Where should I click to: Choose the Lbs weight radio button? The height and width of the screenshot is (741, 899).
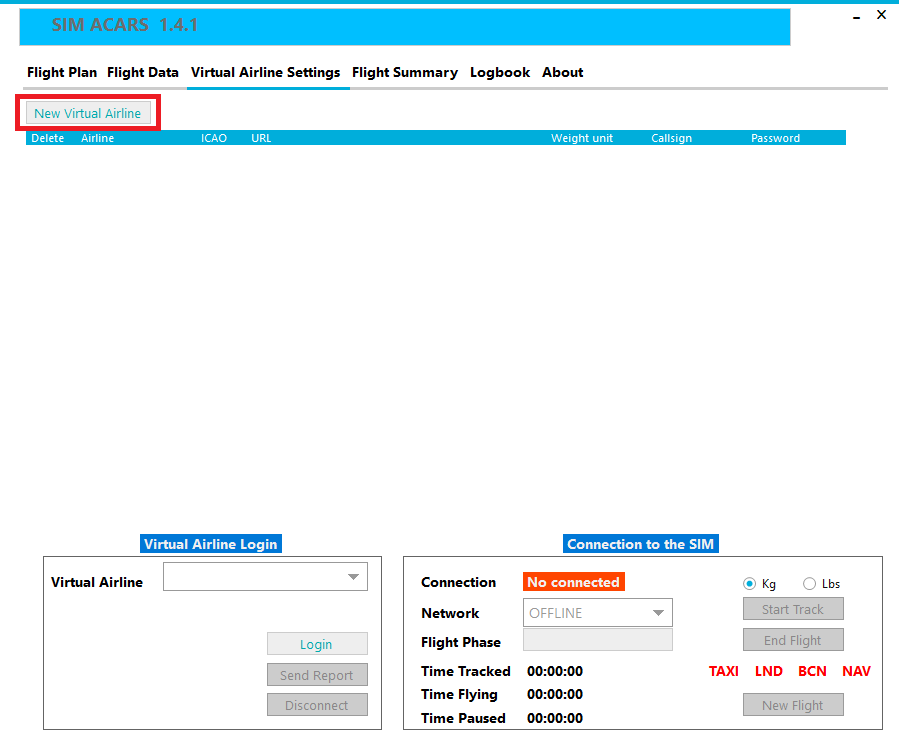[x=809, y=584]
